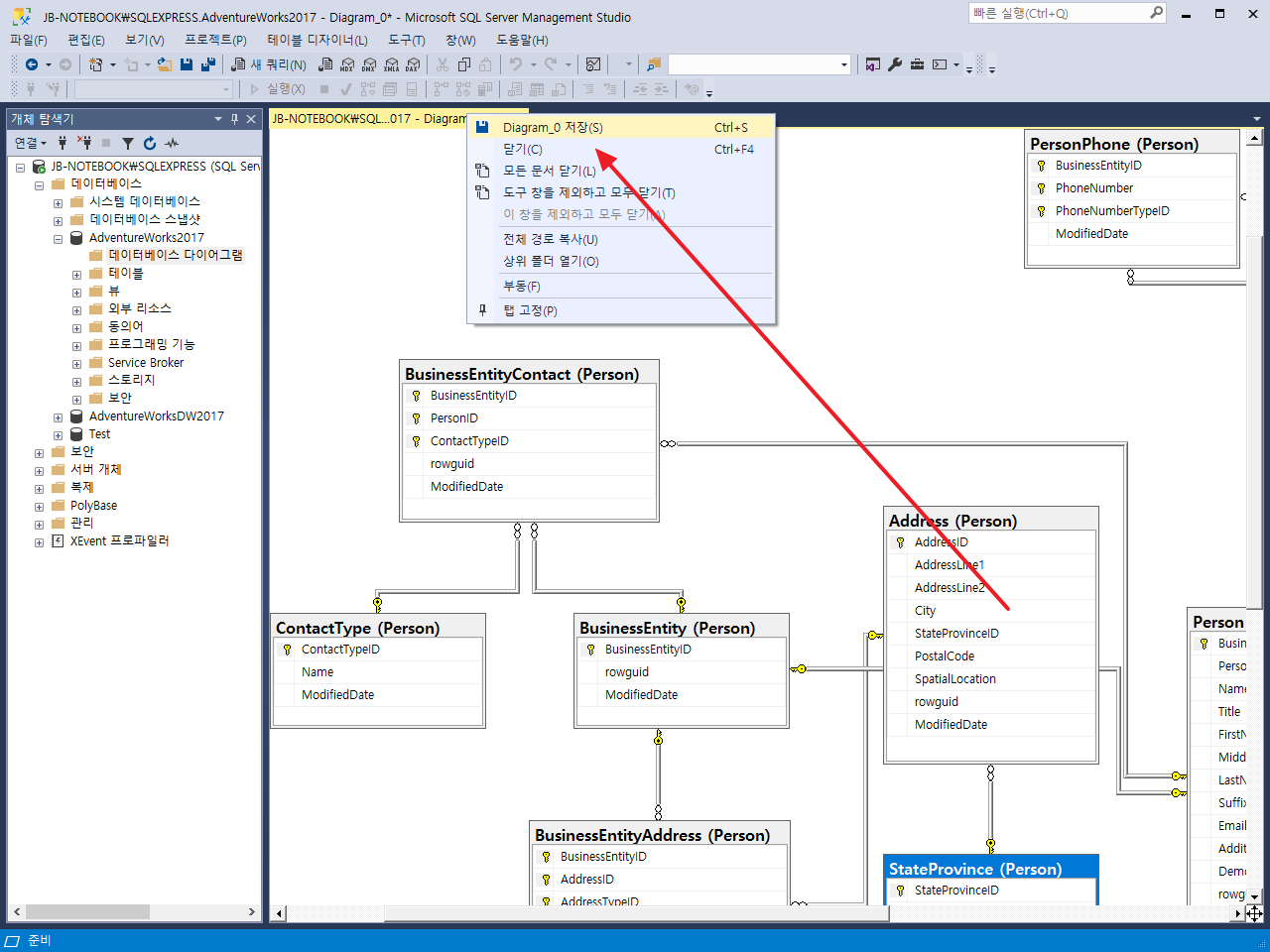Open the 테이블 디자이너 menu
This screenshot has width=1270, height=952.
pos(317,40)
